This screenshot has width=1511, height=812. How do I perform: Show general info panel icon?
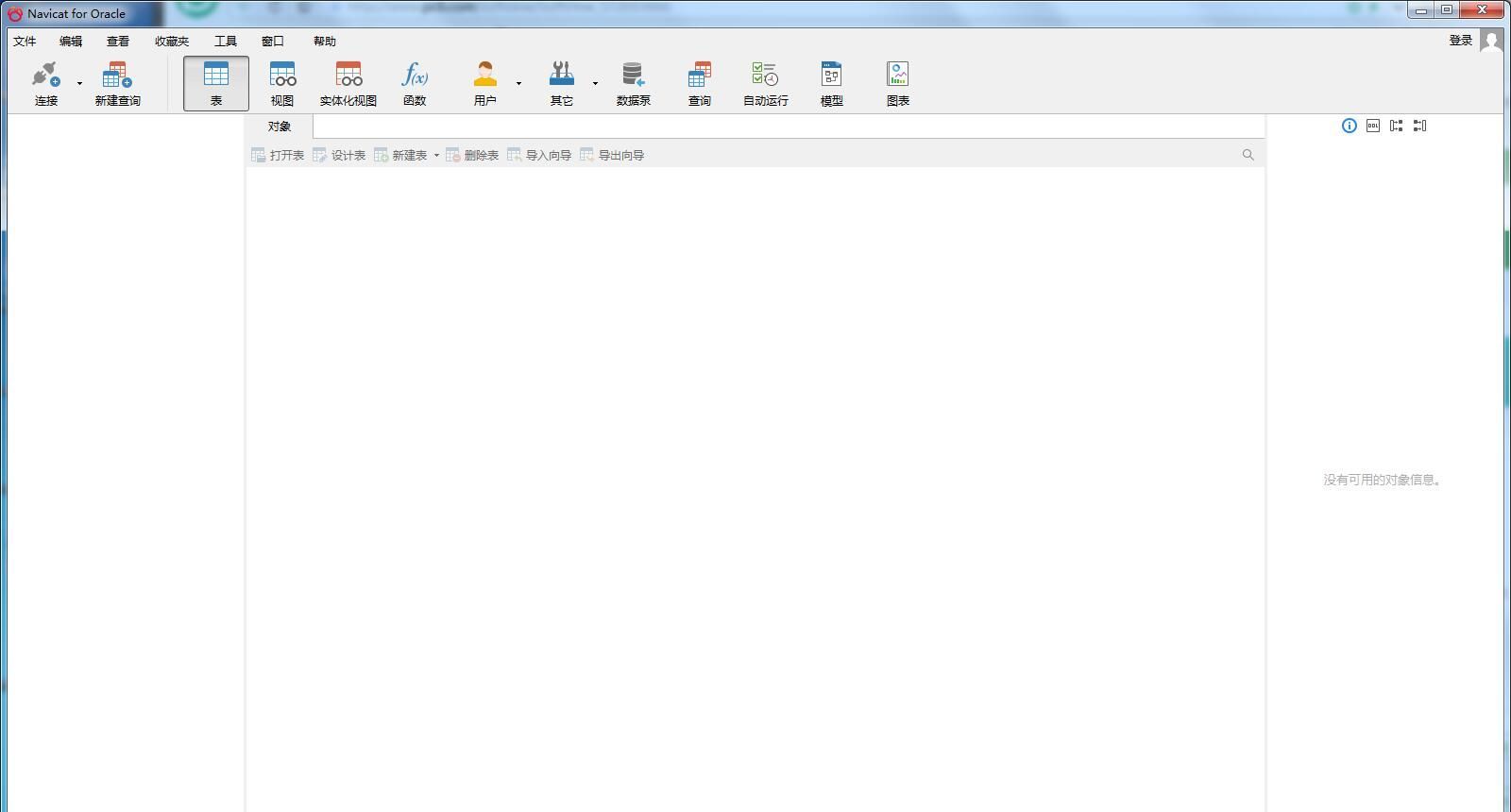coord(1350,126)
